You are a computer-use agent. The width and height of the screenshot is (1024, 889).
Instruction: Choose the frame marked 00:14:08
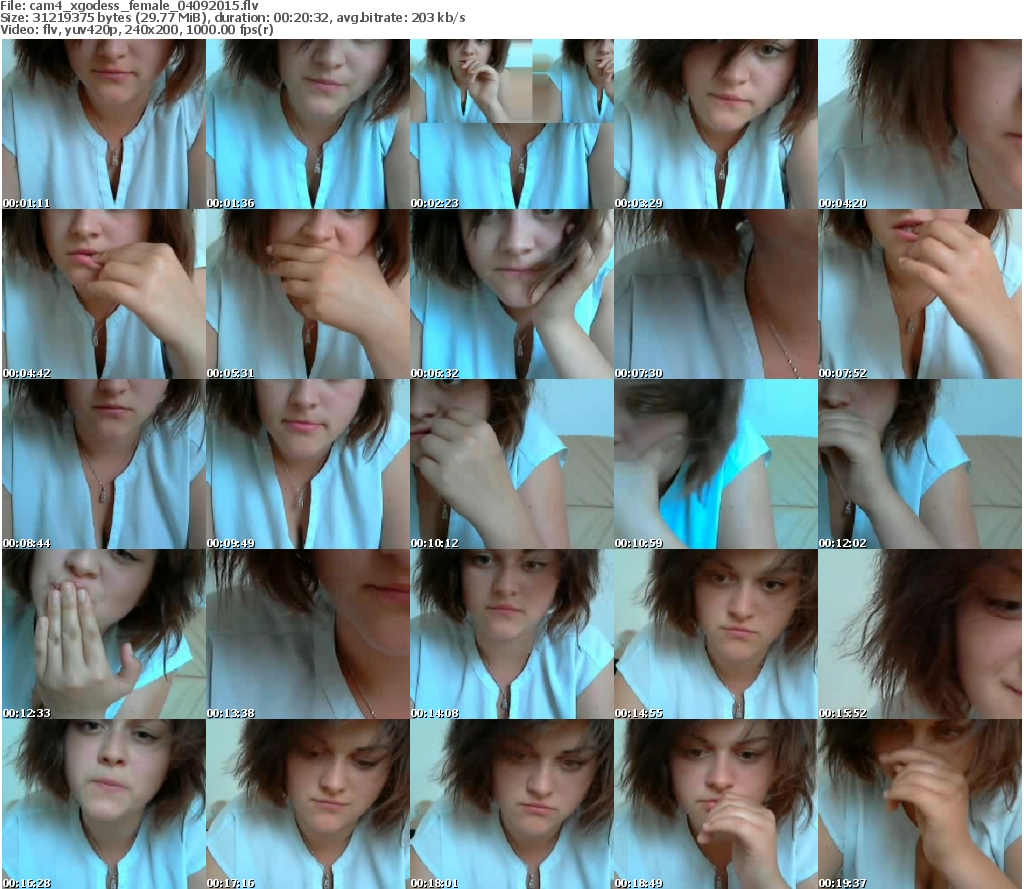[512, 634]
